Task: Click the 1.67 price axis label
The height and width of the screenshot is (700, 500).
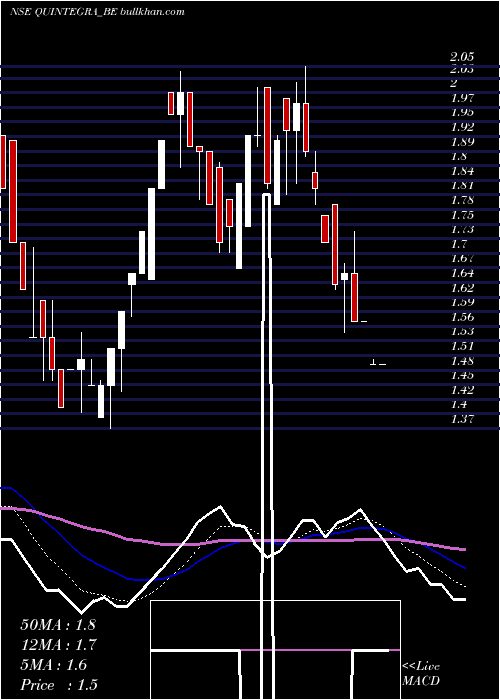Action: click(462, 258)
